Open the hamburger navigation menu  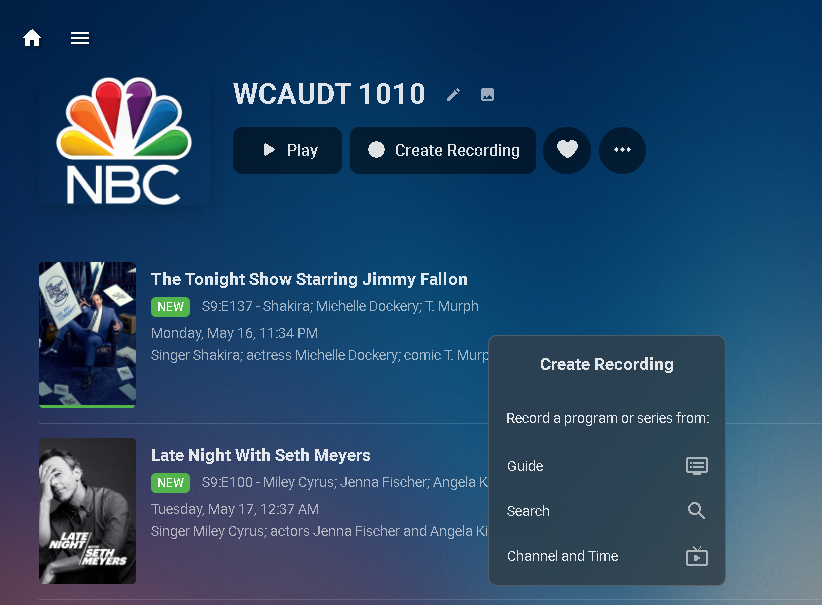pyautogui.click(x=80, y=38)
